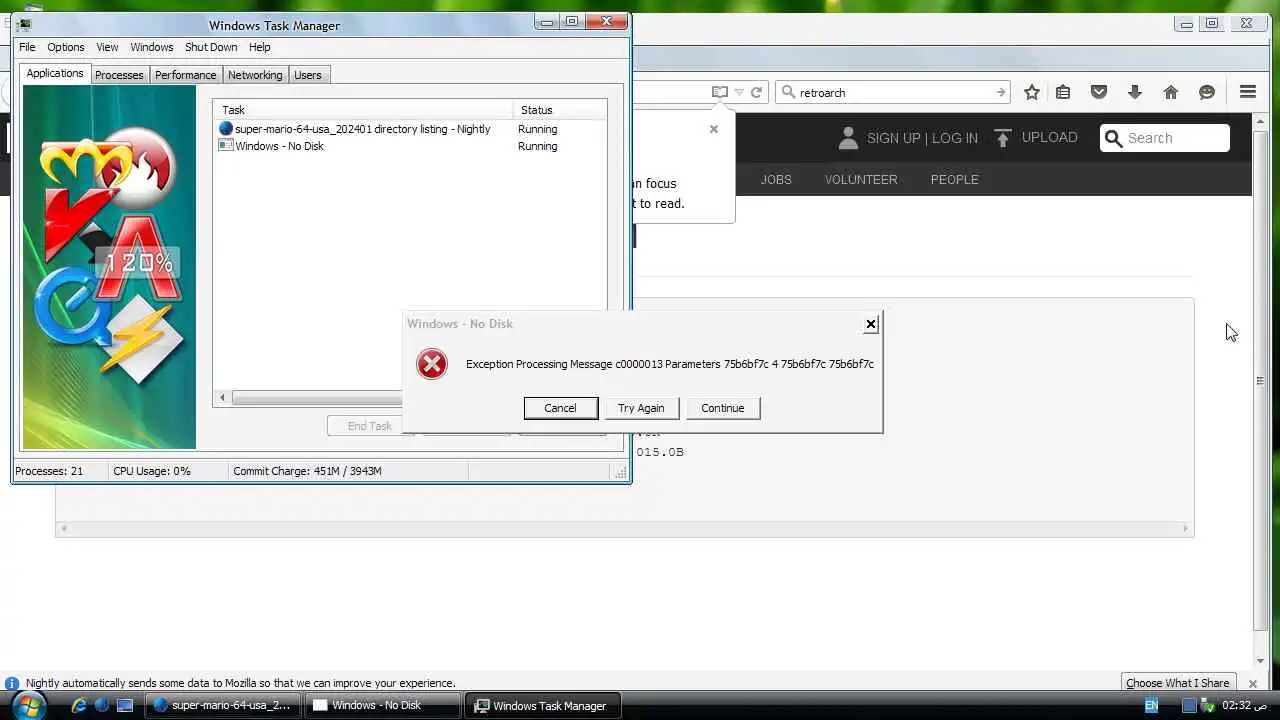Sort by the Status column header

pos(560,110)
